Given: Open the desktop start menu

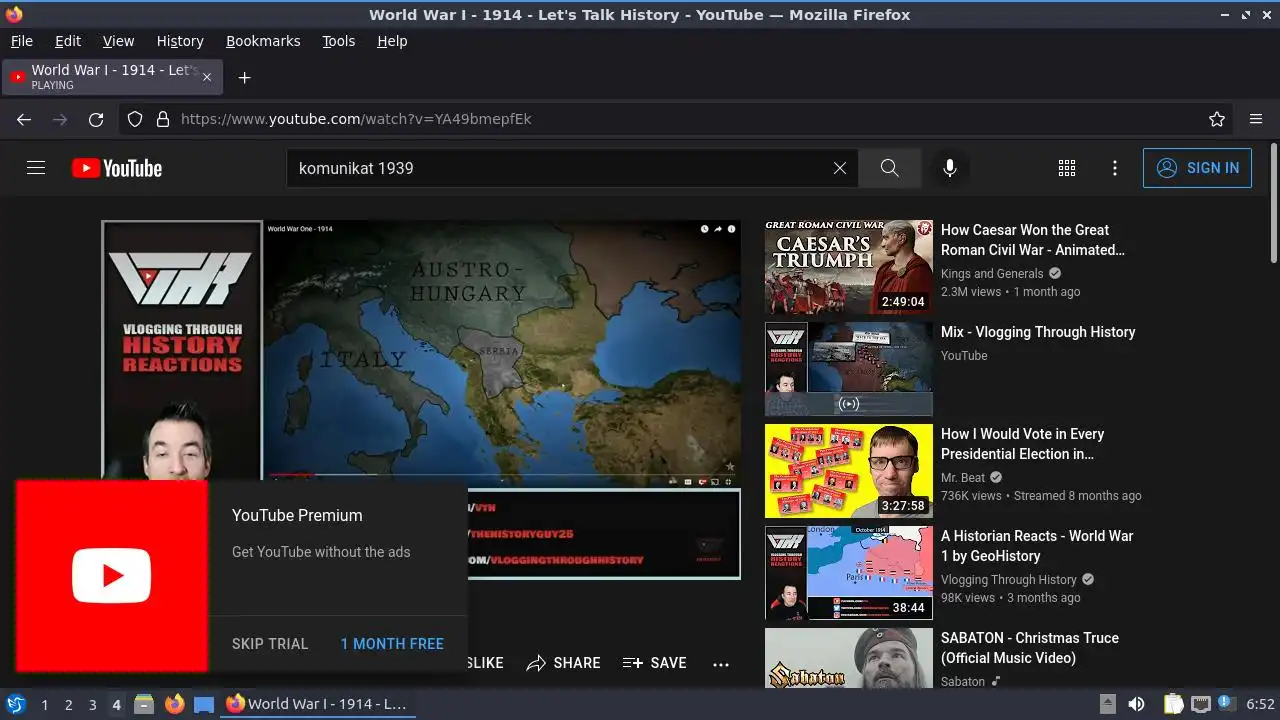Looking at the screenshot, I should [x=16, y=704].
